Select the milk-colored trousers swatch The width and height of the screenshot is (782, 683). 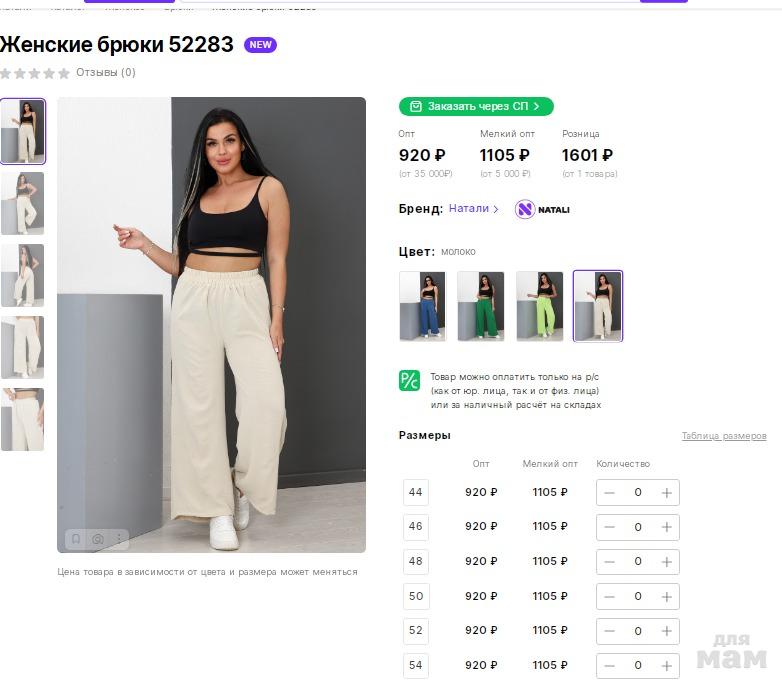pos(598,306)
